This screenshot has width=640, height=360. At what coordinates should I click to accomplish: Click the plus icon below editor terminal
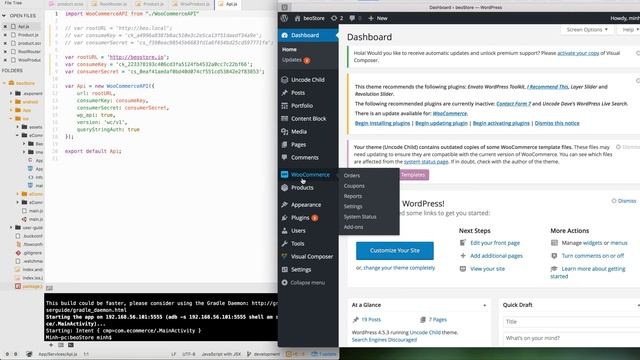tap(51, 345)
